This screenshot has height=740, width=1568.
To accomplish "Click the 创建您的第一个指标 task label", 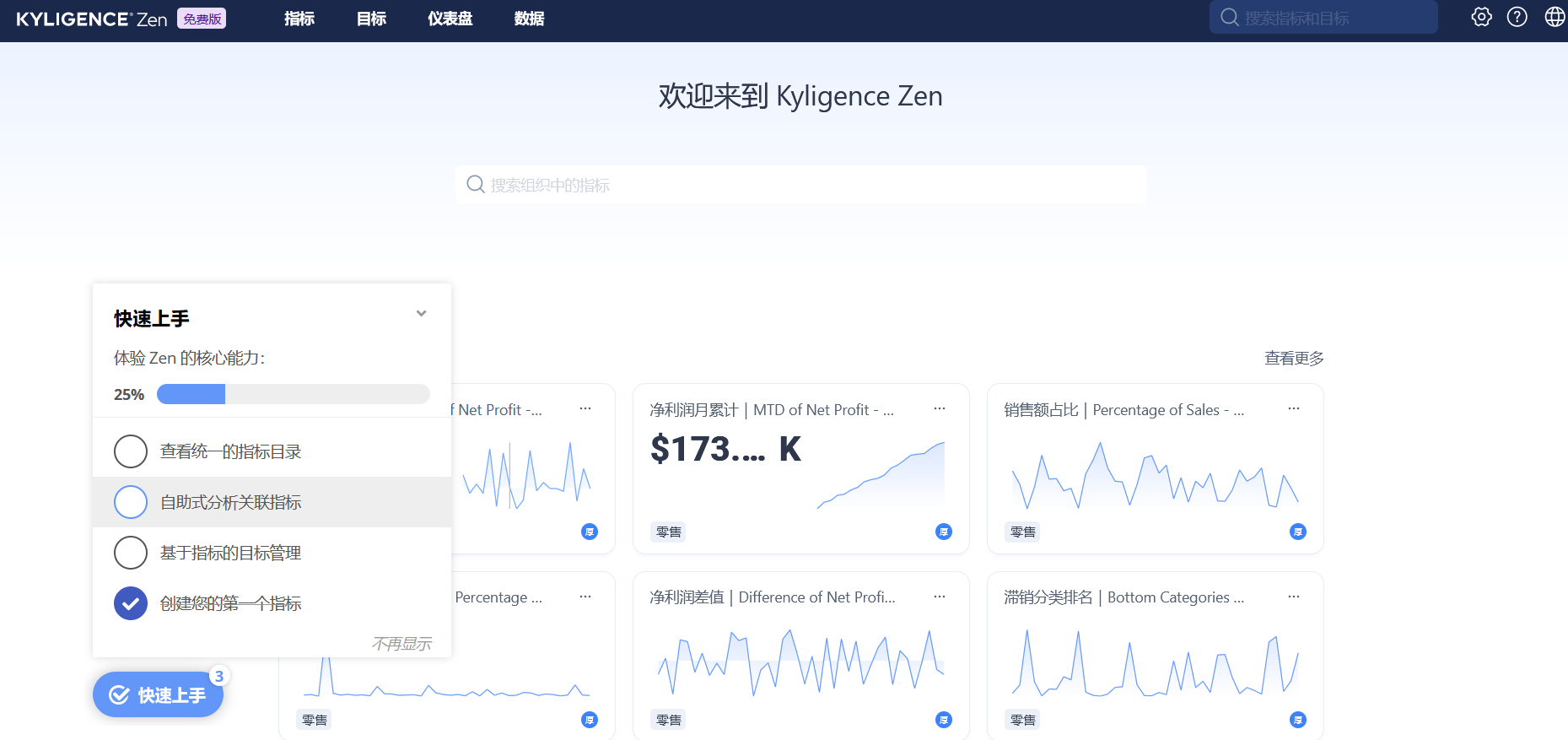I will coord(231,603).
